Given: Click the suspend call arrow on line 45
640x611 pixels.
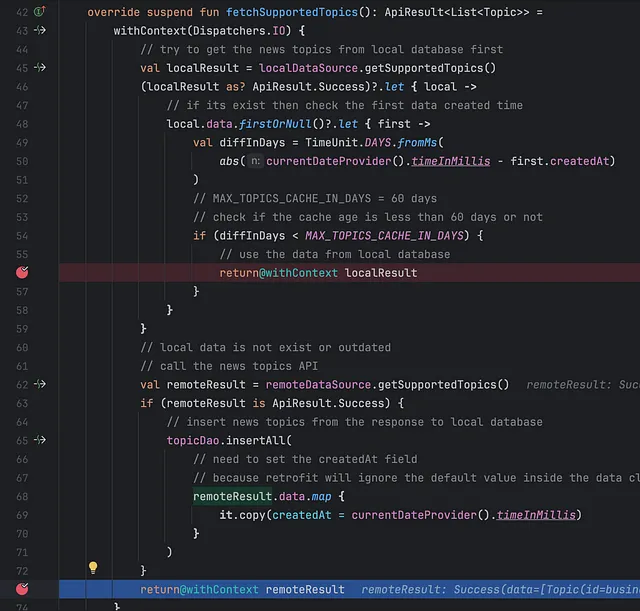Looking at the screenshot, I should point(40,68).
